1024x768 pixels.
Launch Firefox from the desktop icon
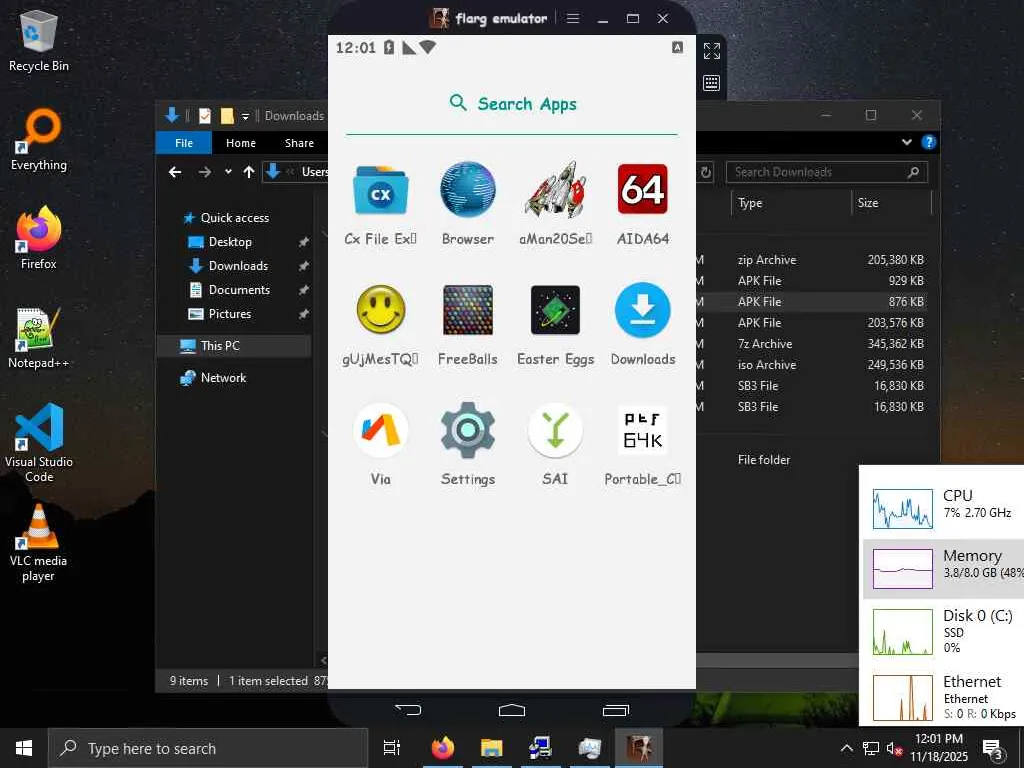pos(39,238)
